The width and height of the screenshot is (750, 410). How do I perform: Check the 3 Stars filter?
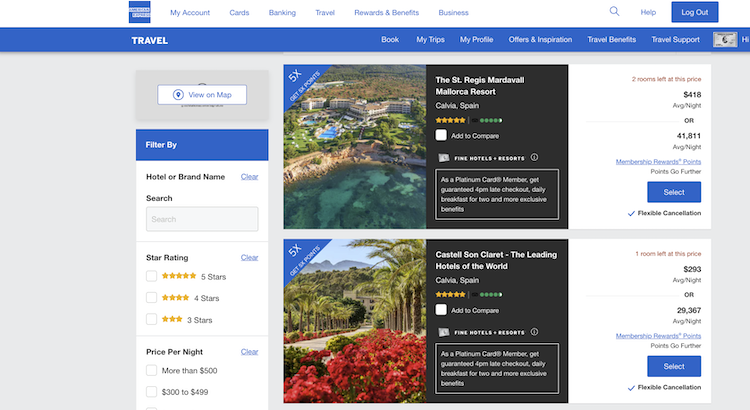coord(151,319)
